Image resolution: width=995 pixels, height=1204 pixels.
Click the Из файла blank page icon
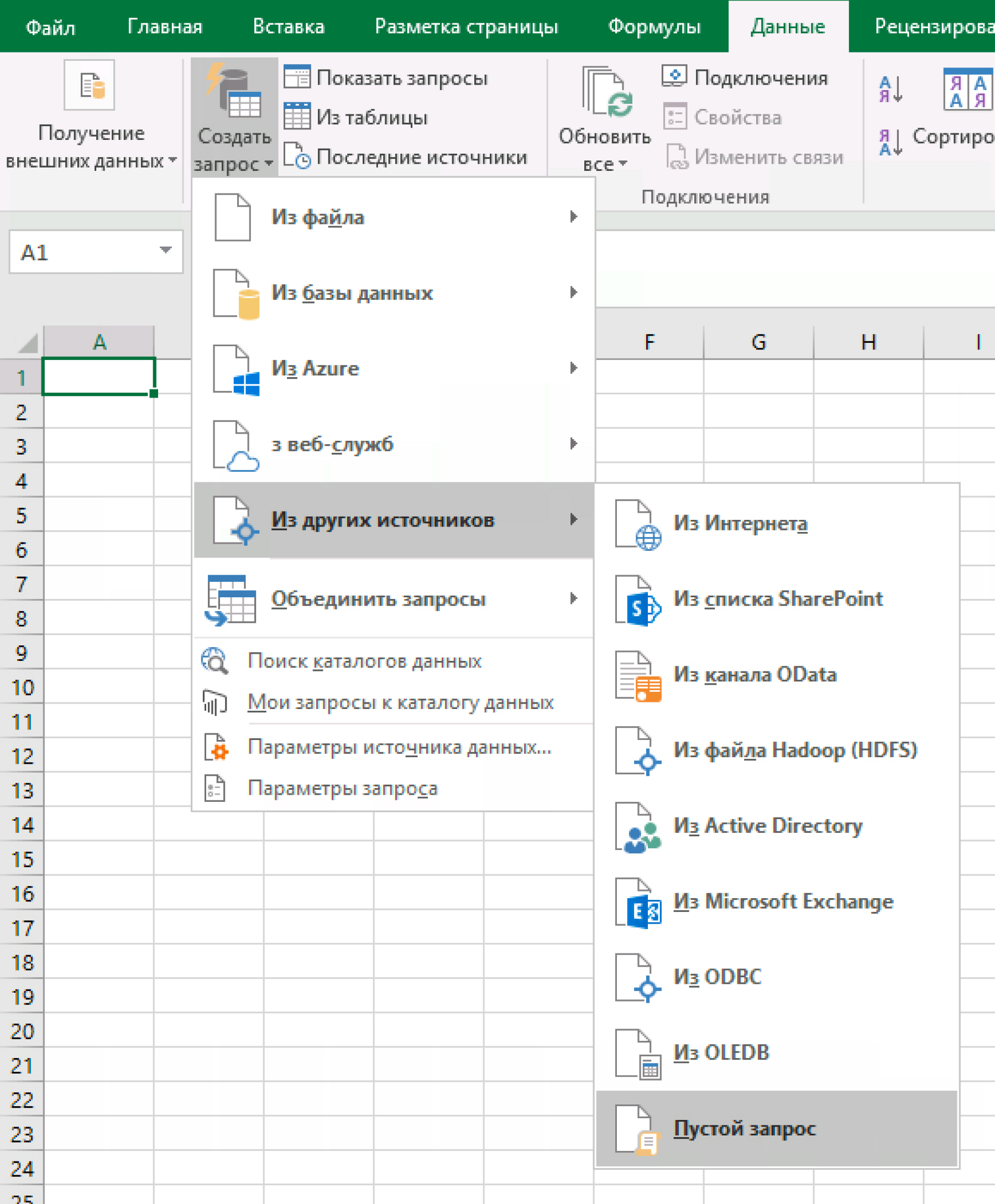click(x=232, y=217)
